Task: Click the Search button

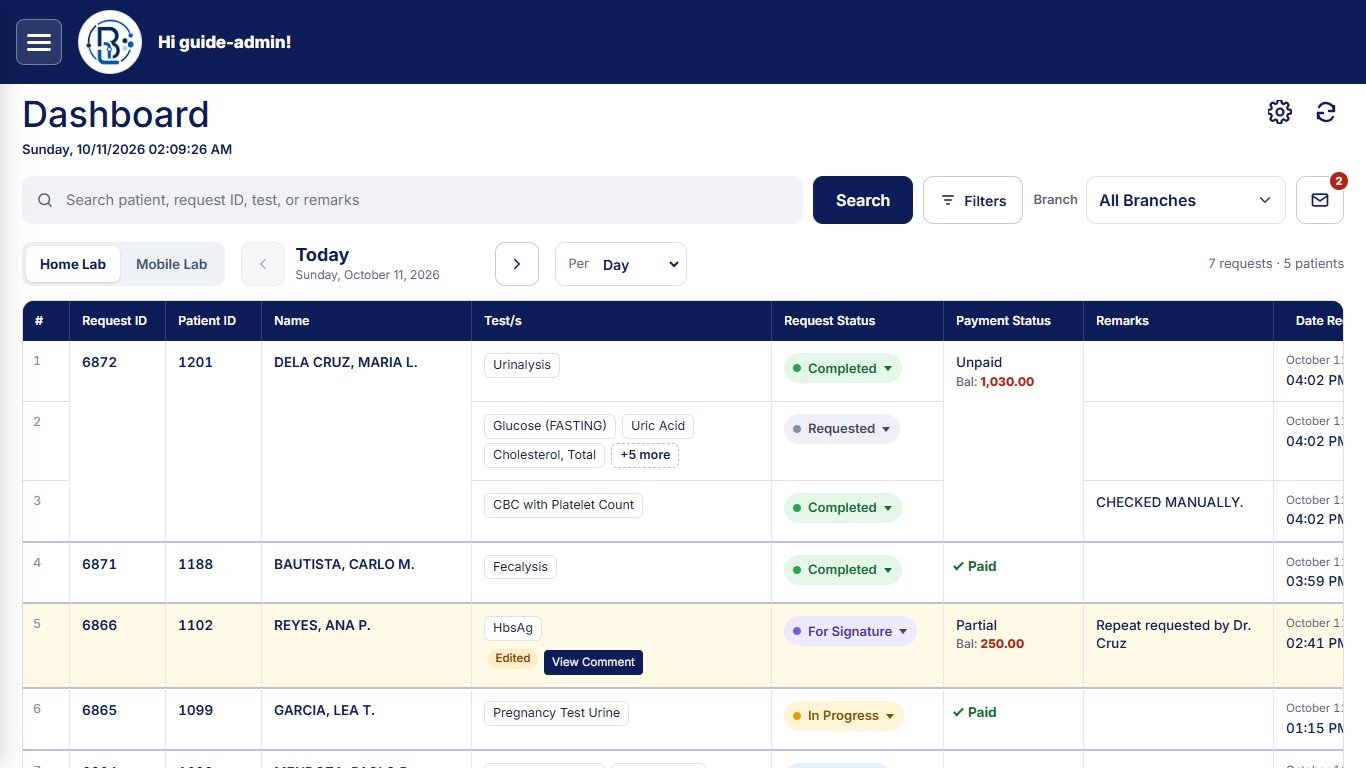Action: (863, 200)
